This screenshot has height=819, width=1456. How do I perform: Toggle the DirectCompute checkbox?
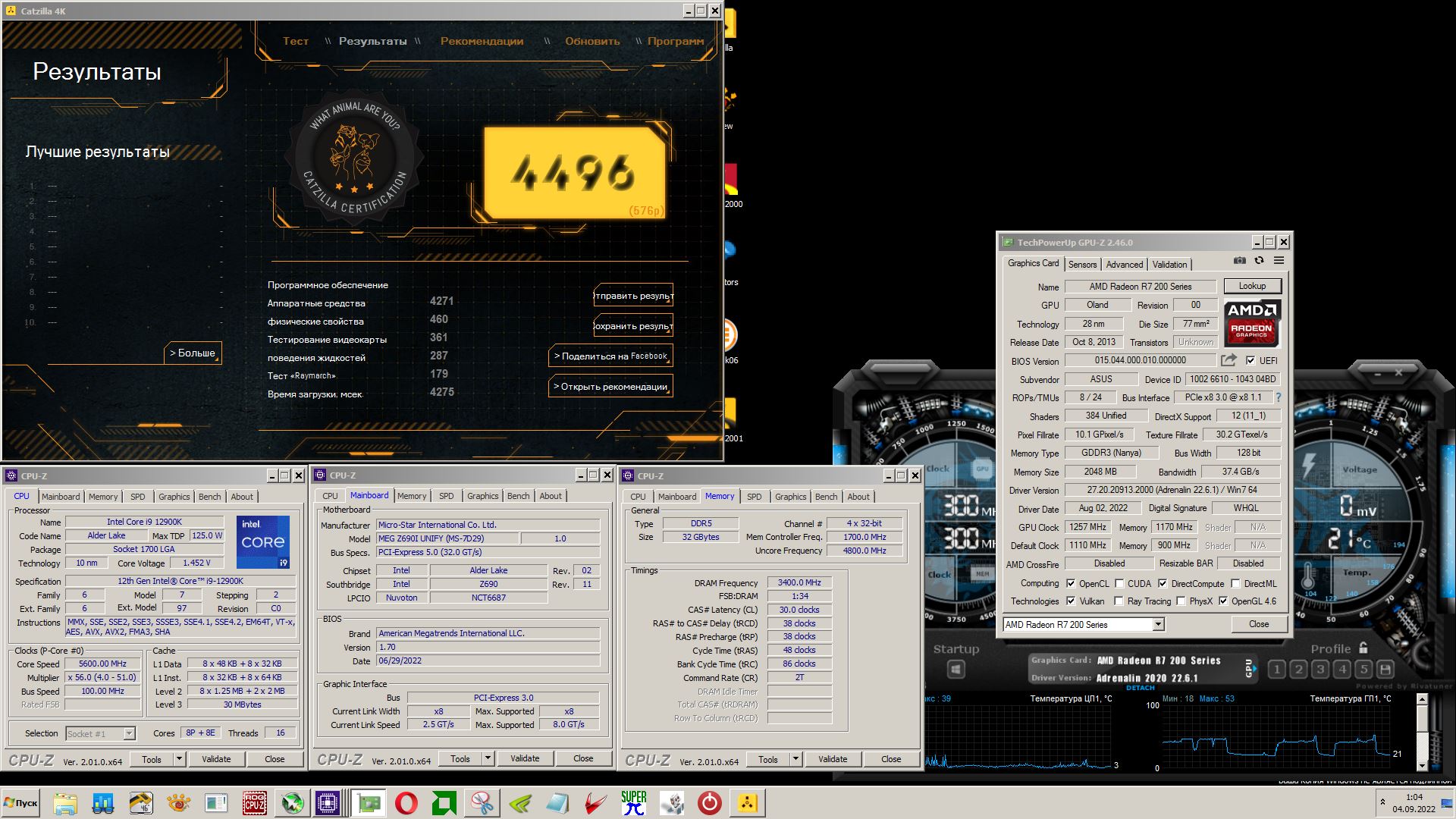pyautogui.click(x=1163, y=583)
